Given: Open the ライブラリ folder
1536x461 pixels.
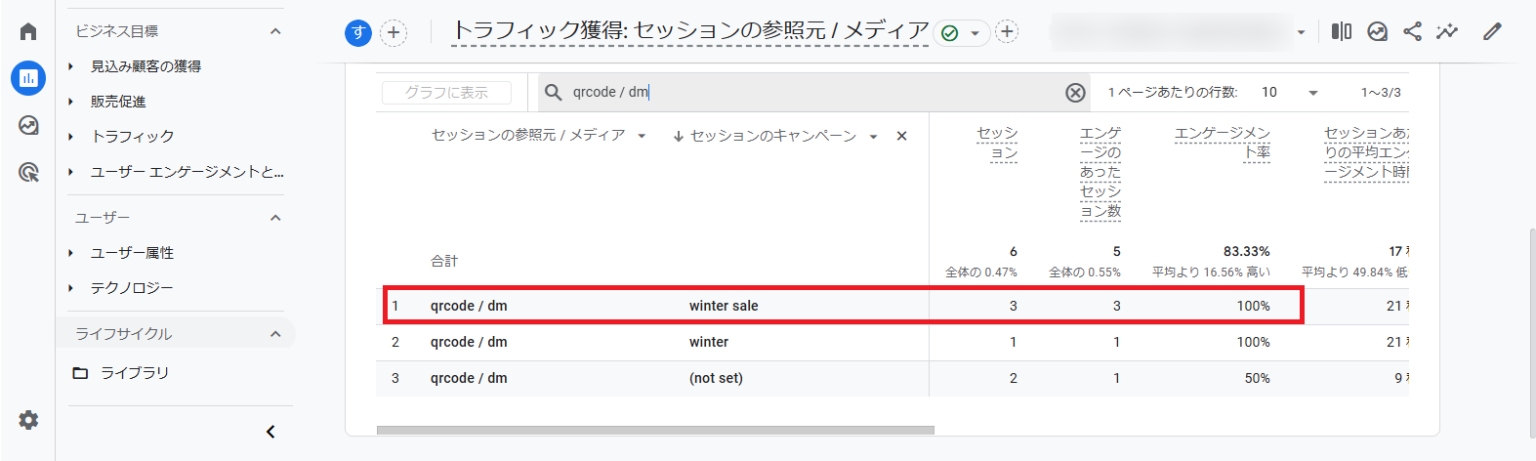Looking at the screenshot, I should [120, 373].
